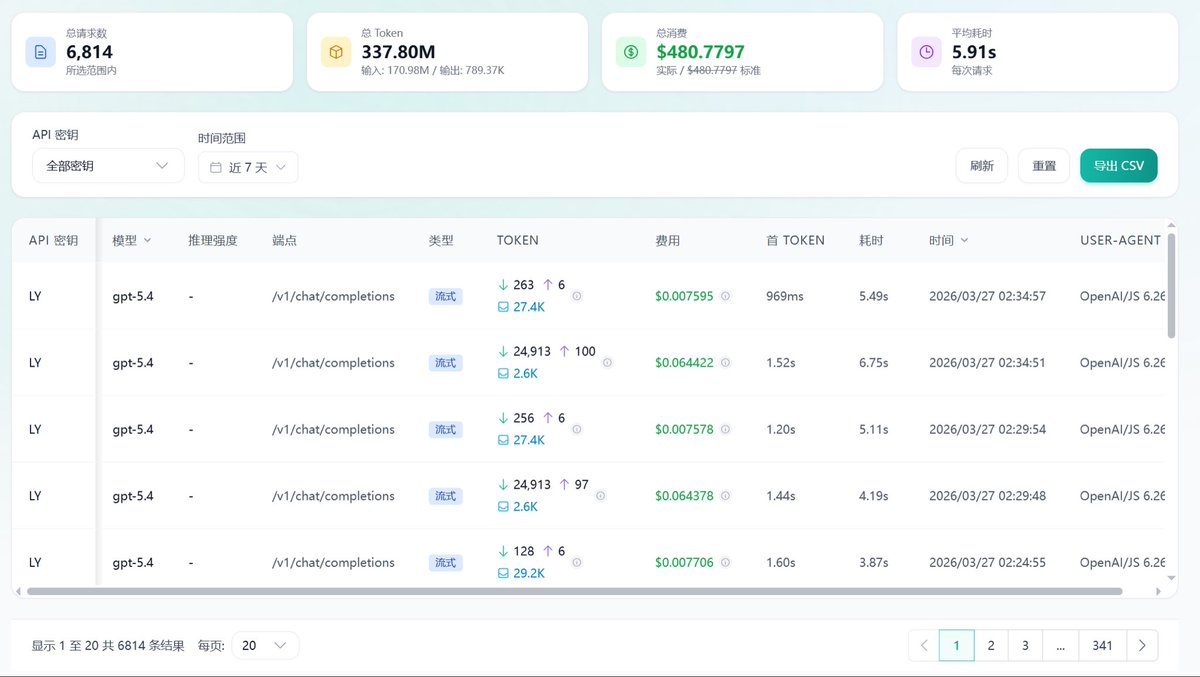Click the 导出 CSV button
Screen dimensions: 1200x677
[x=1119, y=166]
